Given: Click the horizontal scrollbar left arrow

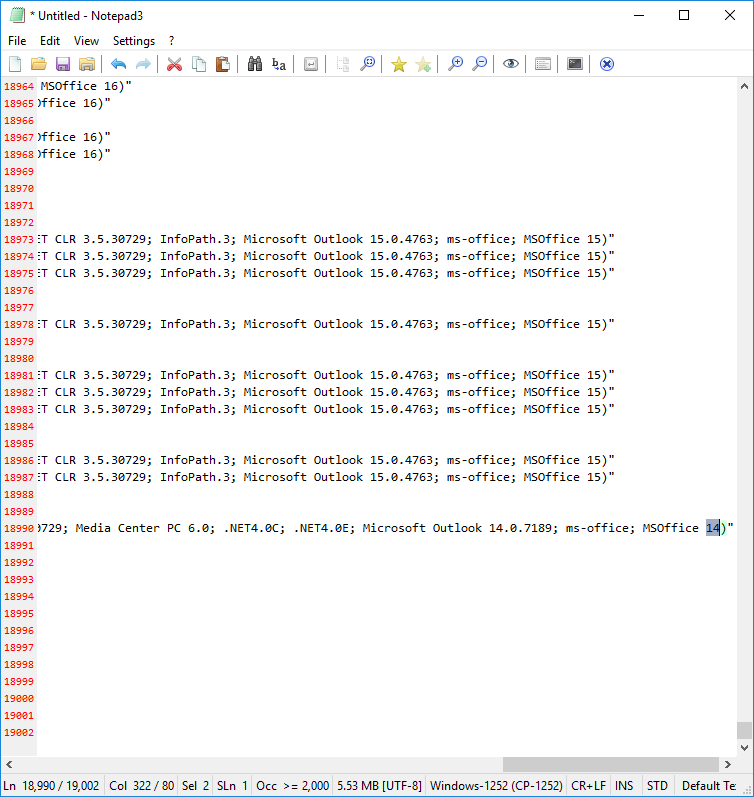Looking at the screenshot, I should [x=9, y=764].
